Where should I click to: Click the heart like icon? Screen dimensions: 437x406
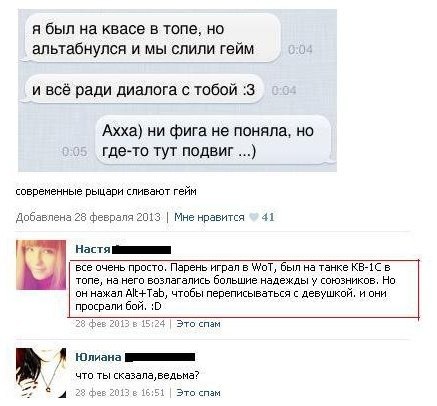(254, 217)
